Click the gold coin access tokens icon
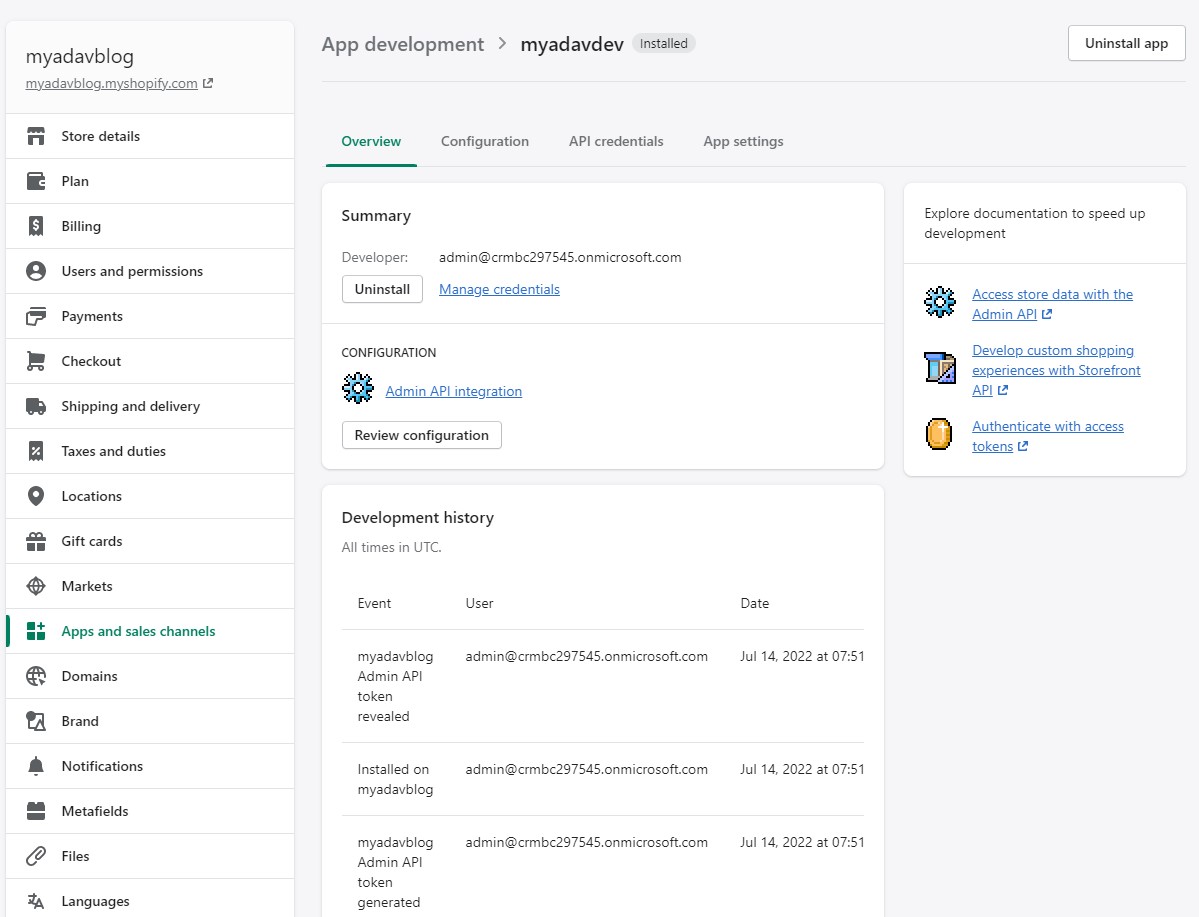1199x917 pixels. [x=938, y=435]
